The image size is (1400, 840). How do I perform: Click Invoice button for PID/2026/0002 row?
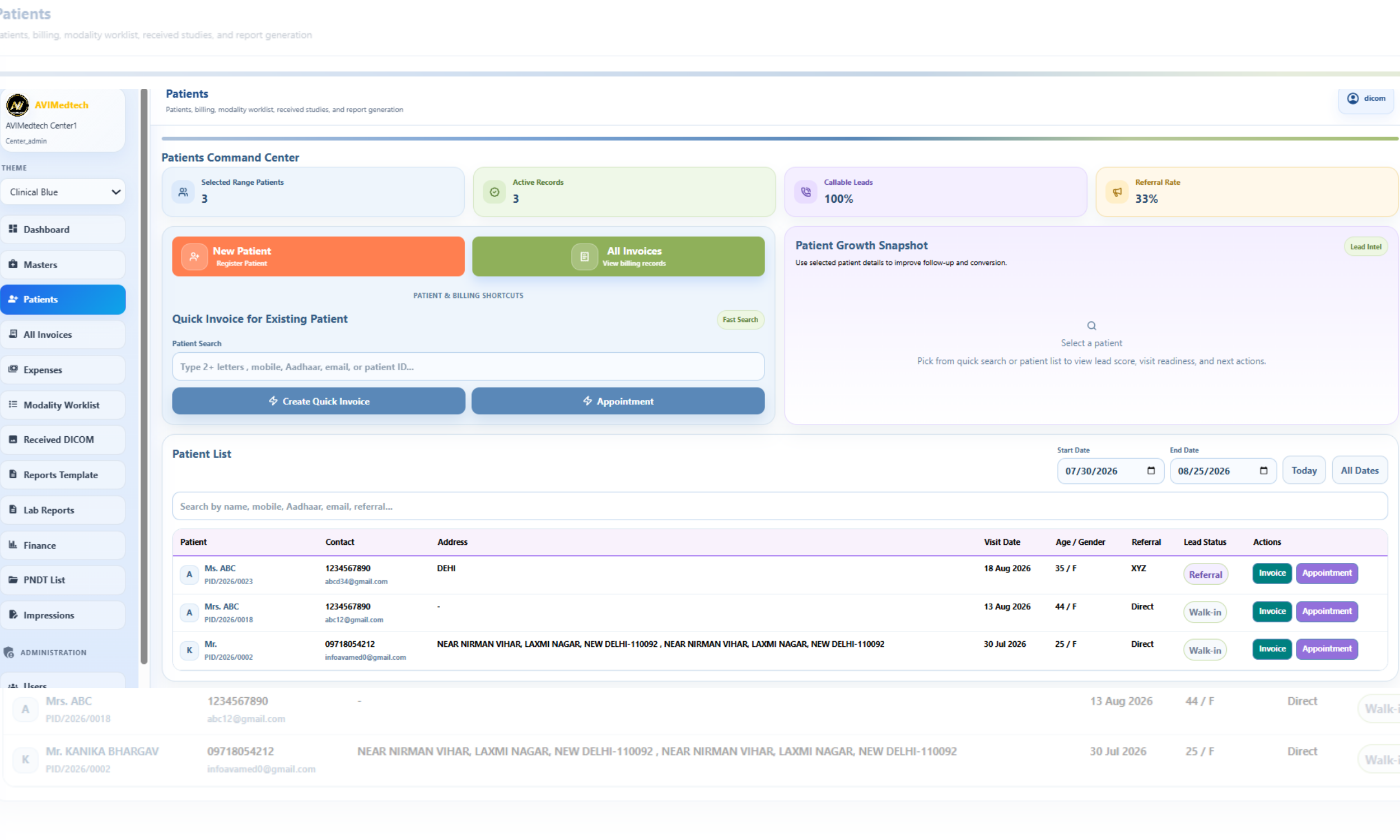(1272, 648)
